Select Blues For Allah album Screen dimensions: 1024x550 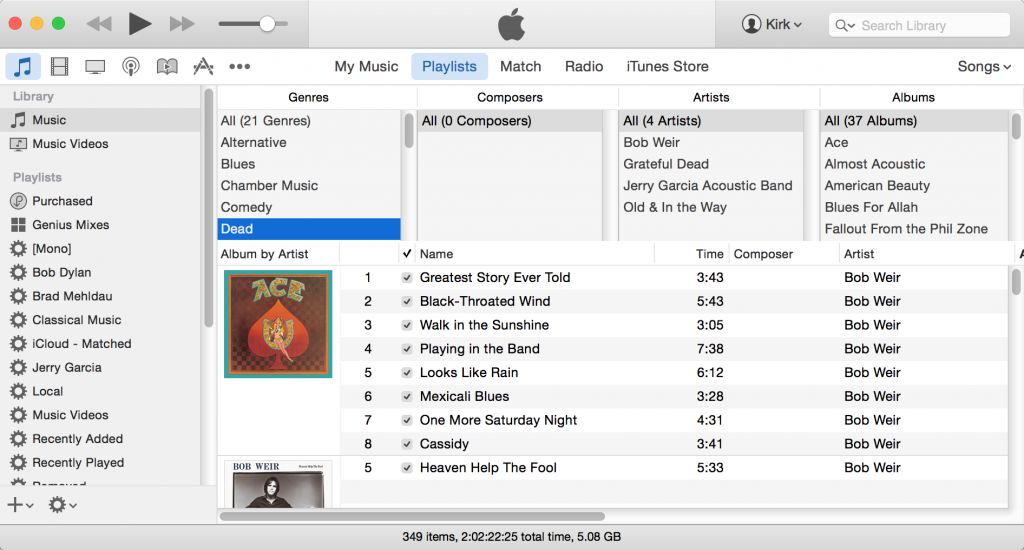pyautogui.click(x=914, y=207)
